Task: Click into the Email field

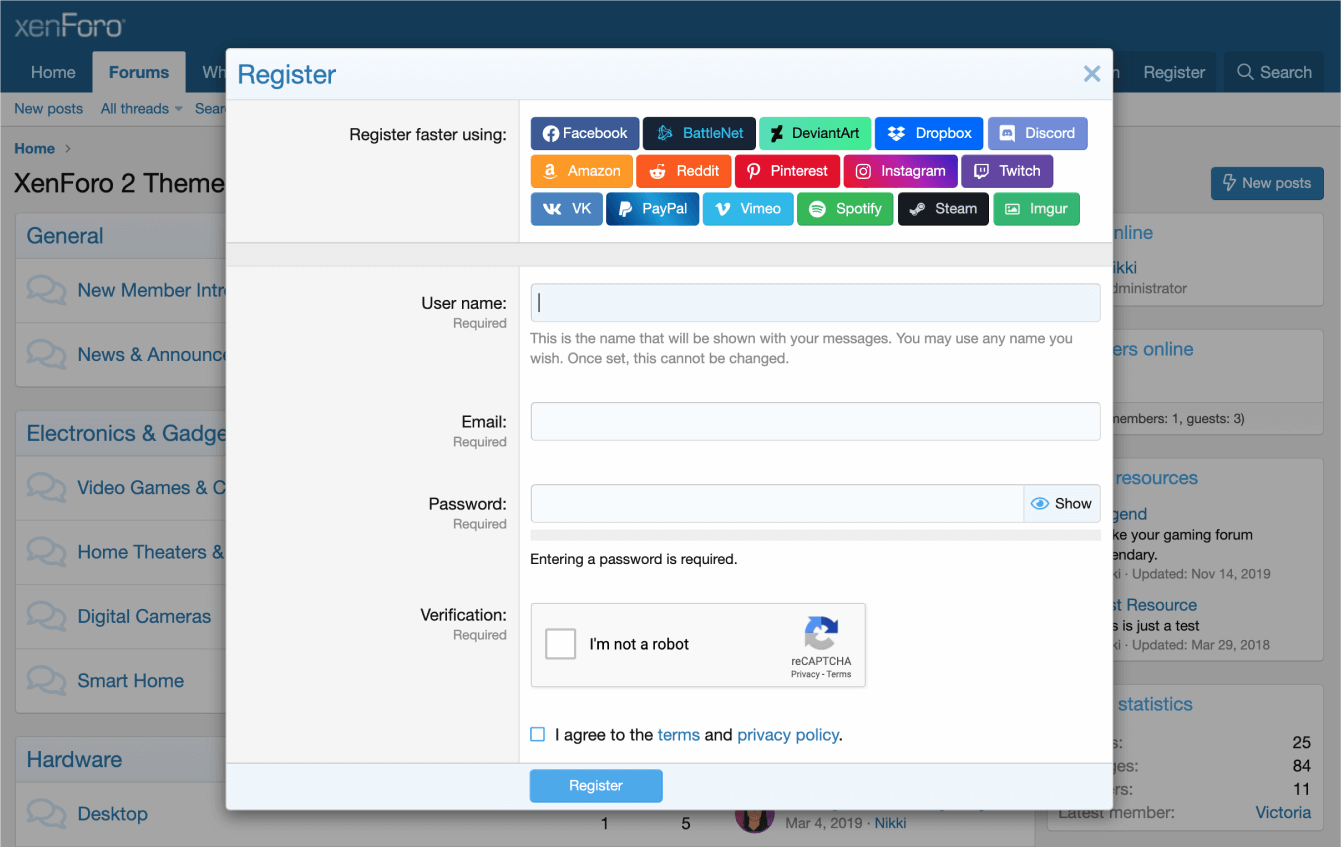Action: [815, 422]
